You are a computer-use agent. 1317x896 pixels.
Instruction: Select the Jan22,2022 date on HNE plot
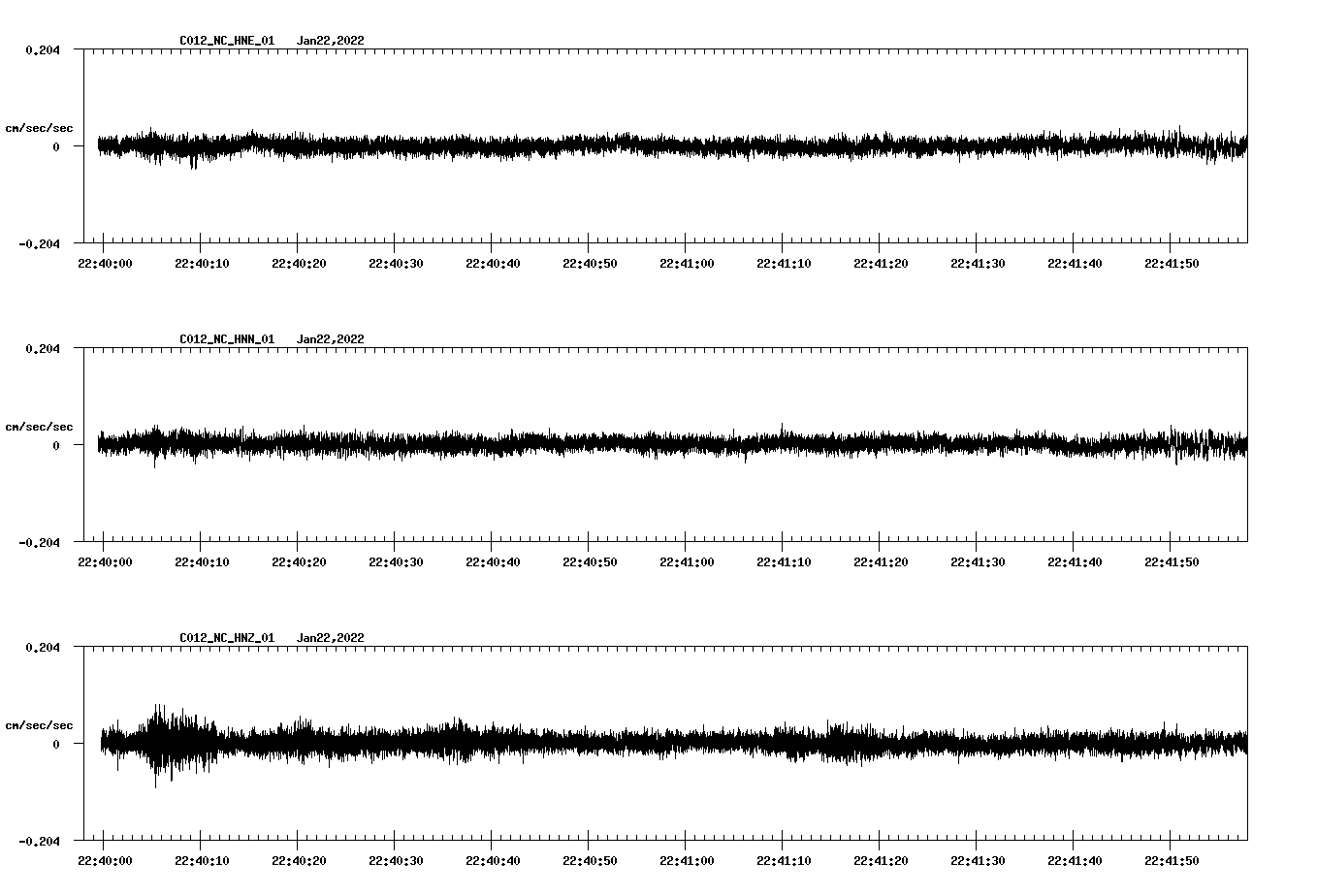pos(331,41)
